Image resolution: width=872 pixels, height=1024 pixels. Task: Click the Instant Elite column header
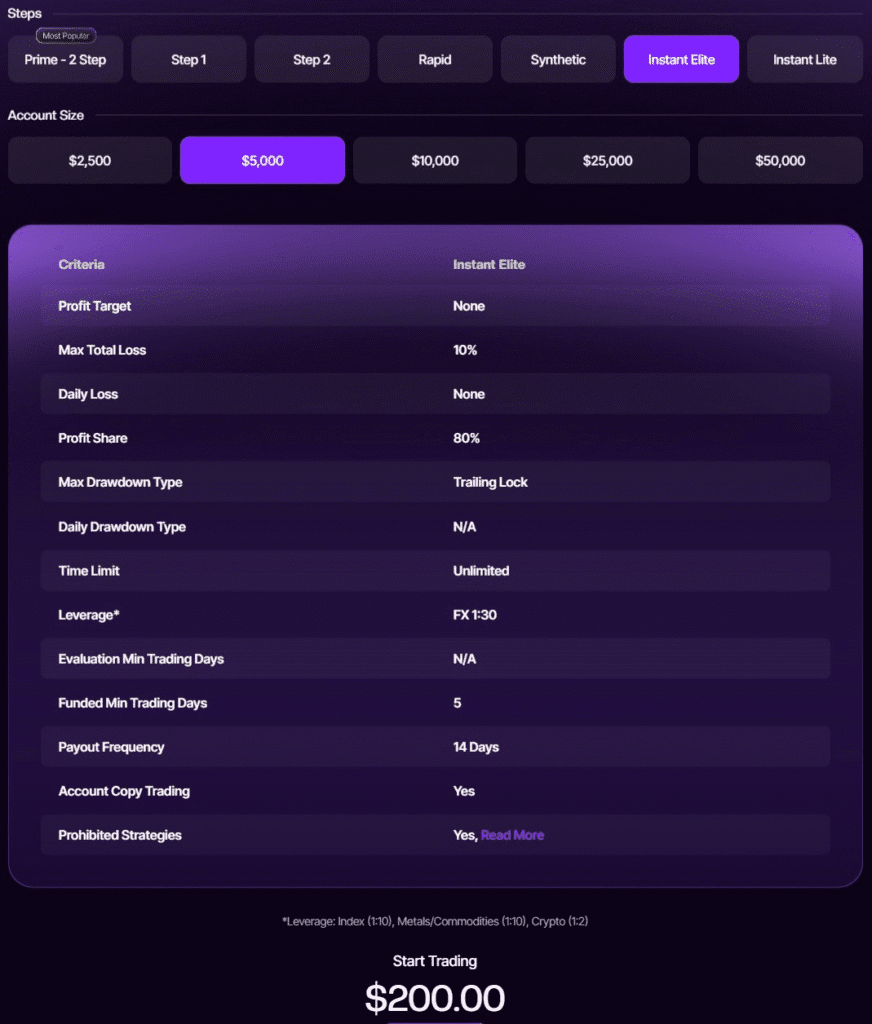point(489,265)
